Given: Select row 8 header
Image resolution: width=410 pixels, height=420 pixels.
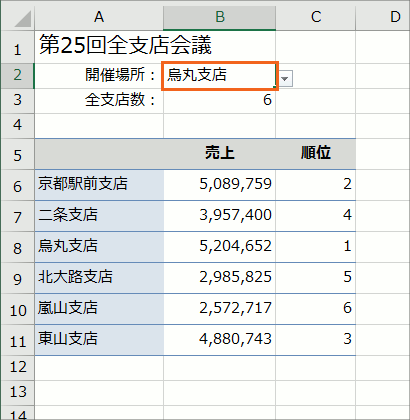Looking at the screenshot, I should 18,247.
